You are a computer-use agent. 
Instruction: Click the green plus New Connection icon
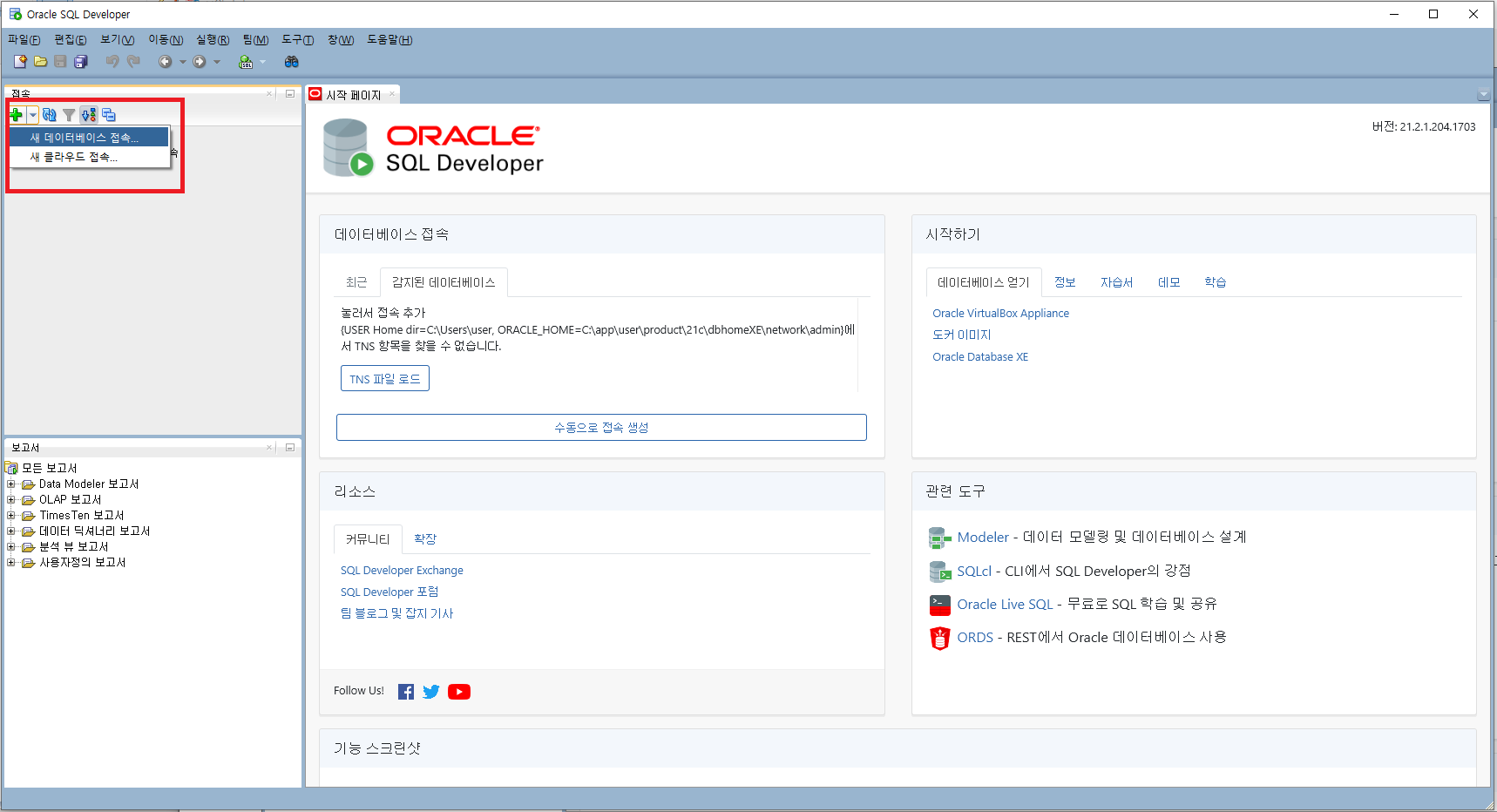(17, 115)
